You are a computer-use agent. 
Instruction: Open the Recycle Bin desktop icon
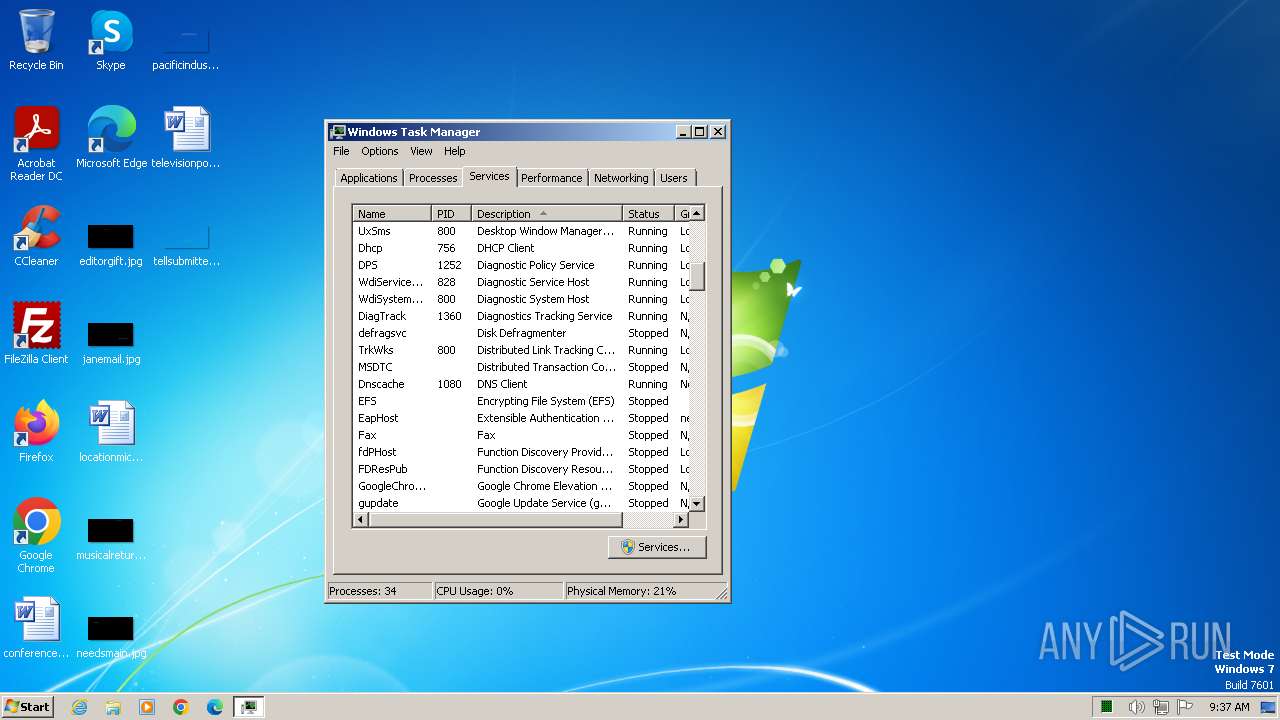(36, 40)
